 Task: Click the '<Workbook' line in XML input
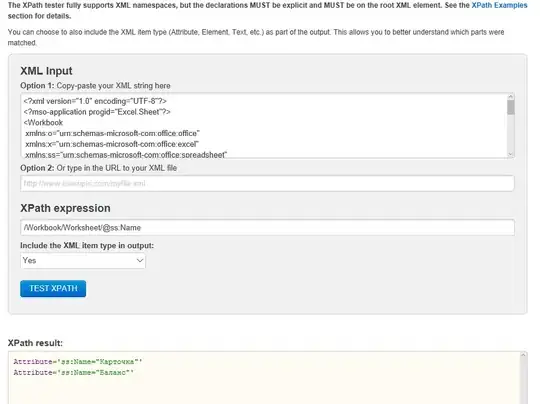[x=43, y=123]
